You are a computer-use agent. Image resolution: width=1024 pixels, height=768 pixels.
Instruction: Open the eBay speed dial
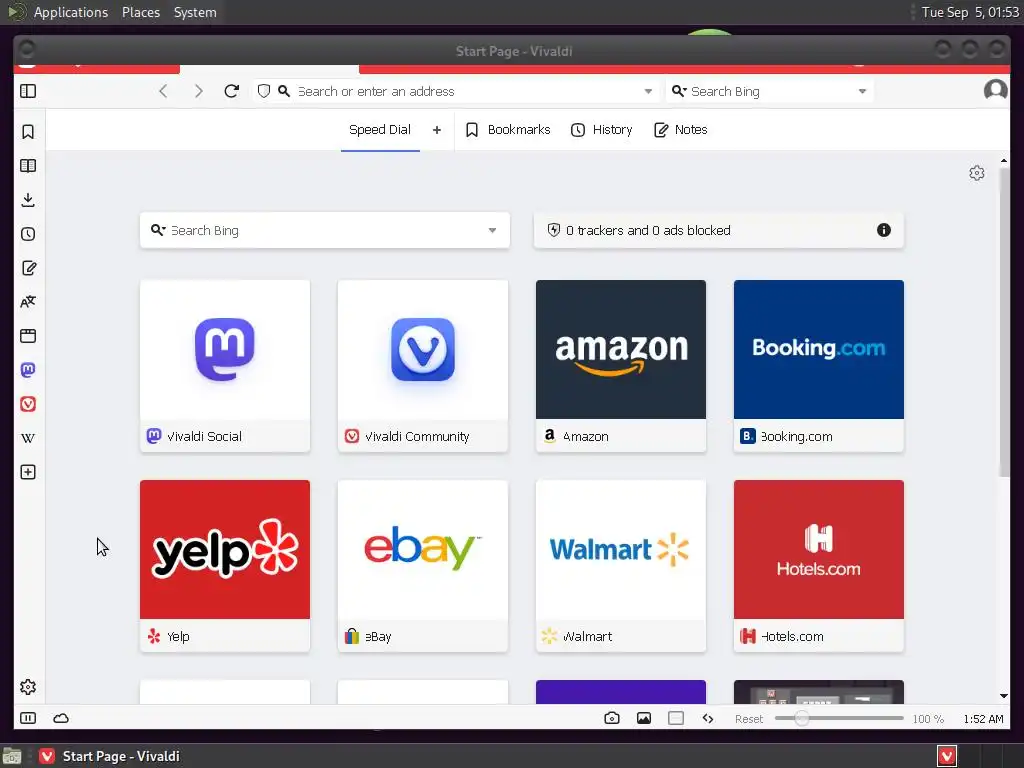tap(423, 566)
